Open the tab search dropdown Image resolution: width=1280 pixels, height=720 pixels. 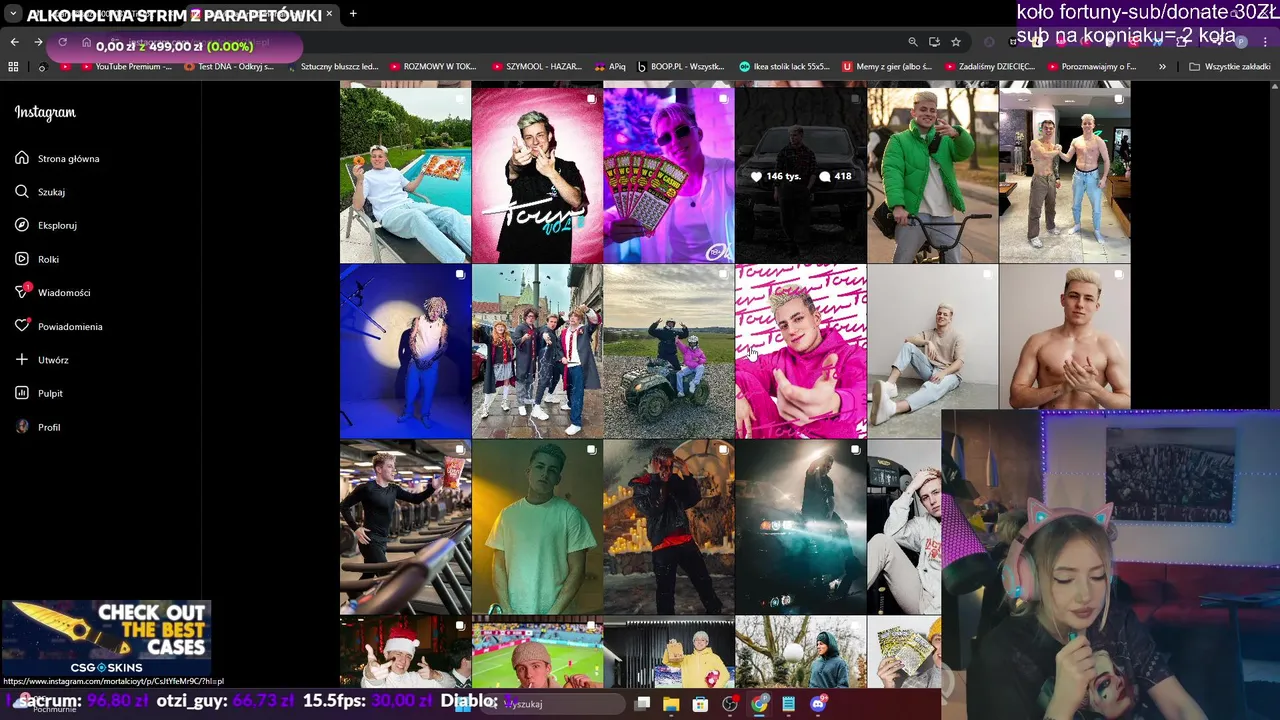tap(13, 14)
